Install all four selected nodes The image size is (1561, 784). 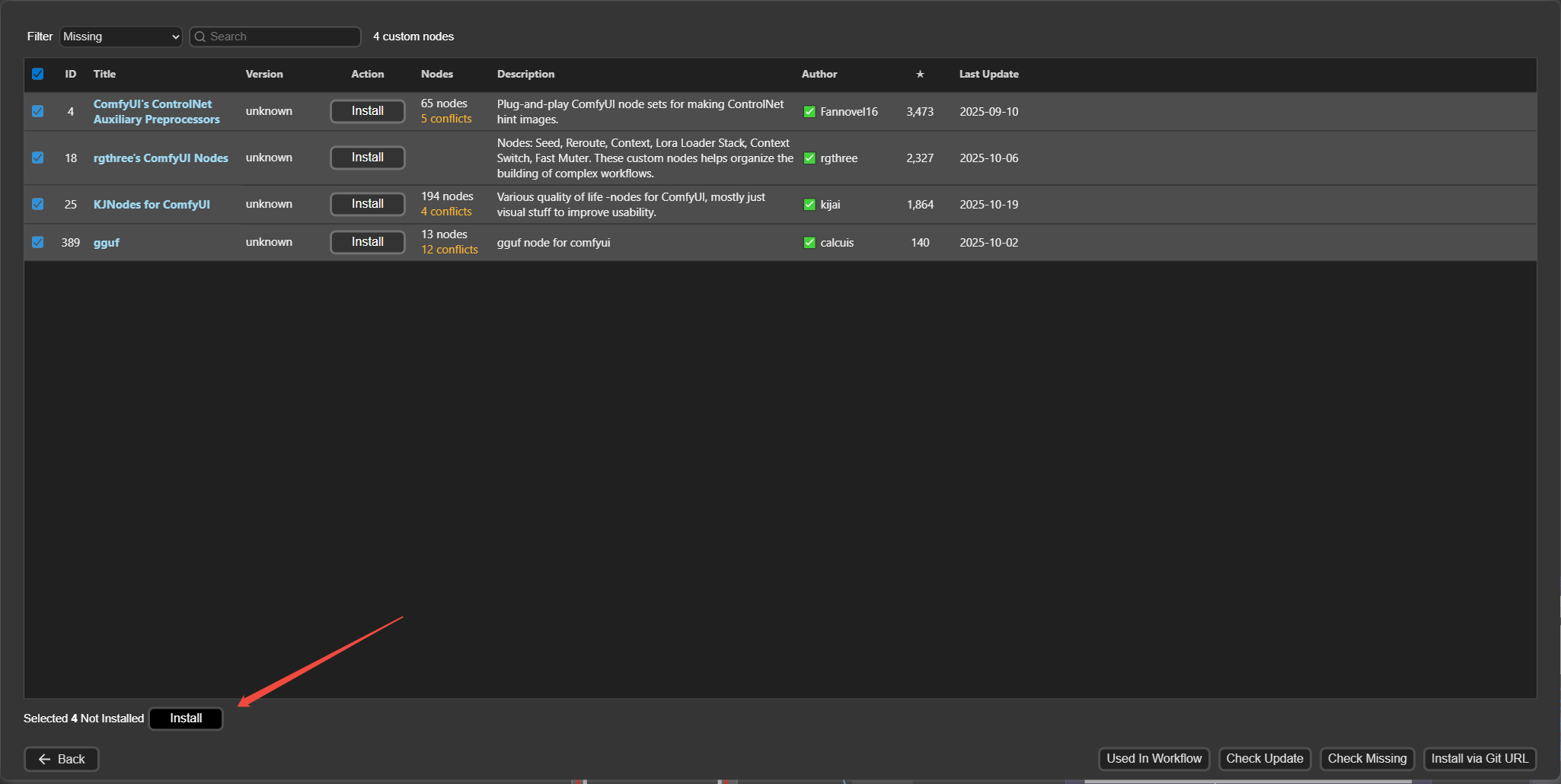[x=186, y=719]
